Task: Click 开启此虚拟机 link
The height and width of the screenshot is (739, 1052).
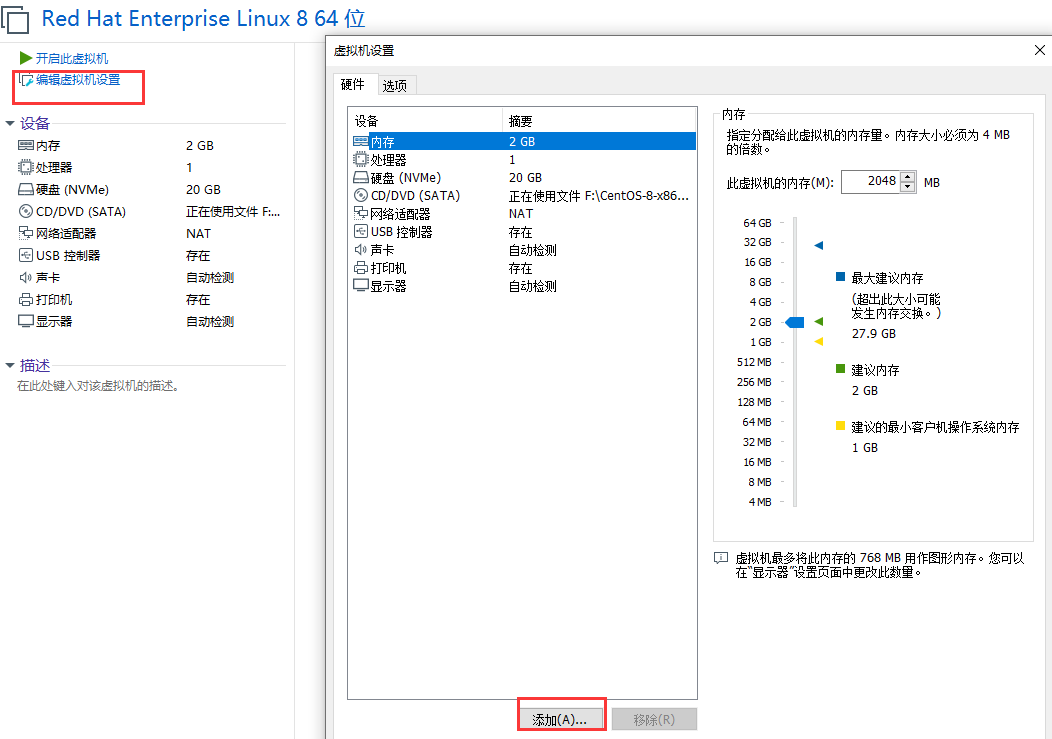Action: click(72, 58)
